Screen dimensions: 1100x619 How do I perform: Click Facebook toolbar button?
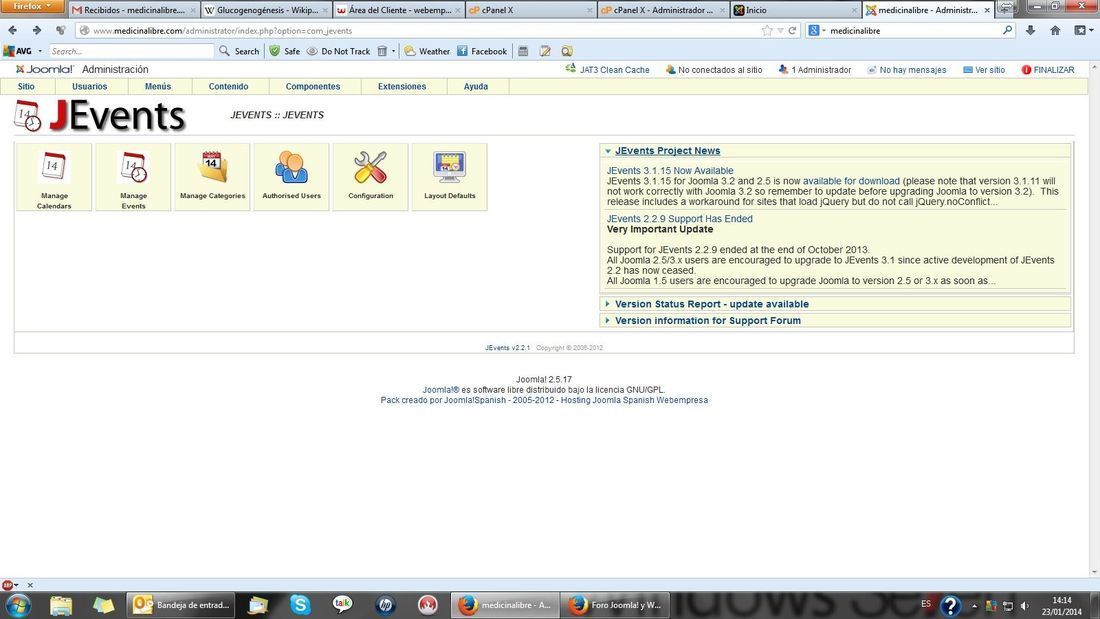point(482,51)
